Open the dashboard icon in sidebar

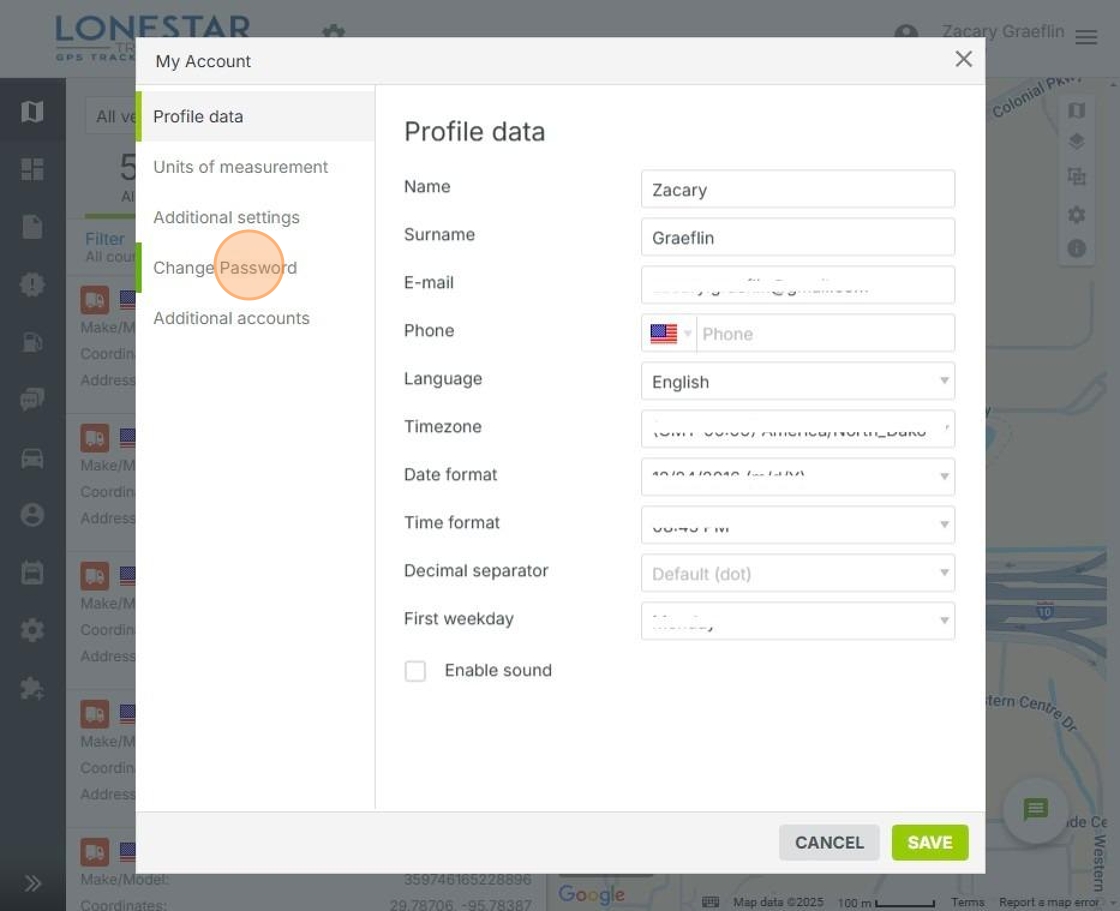pyautogui.click(x=32, y=170)
